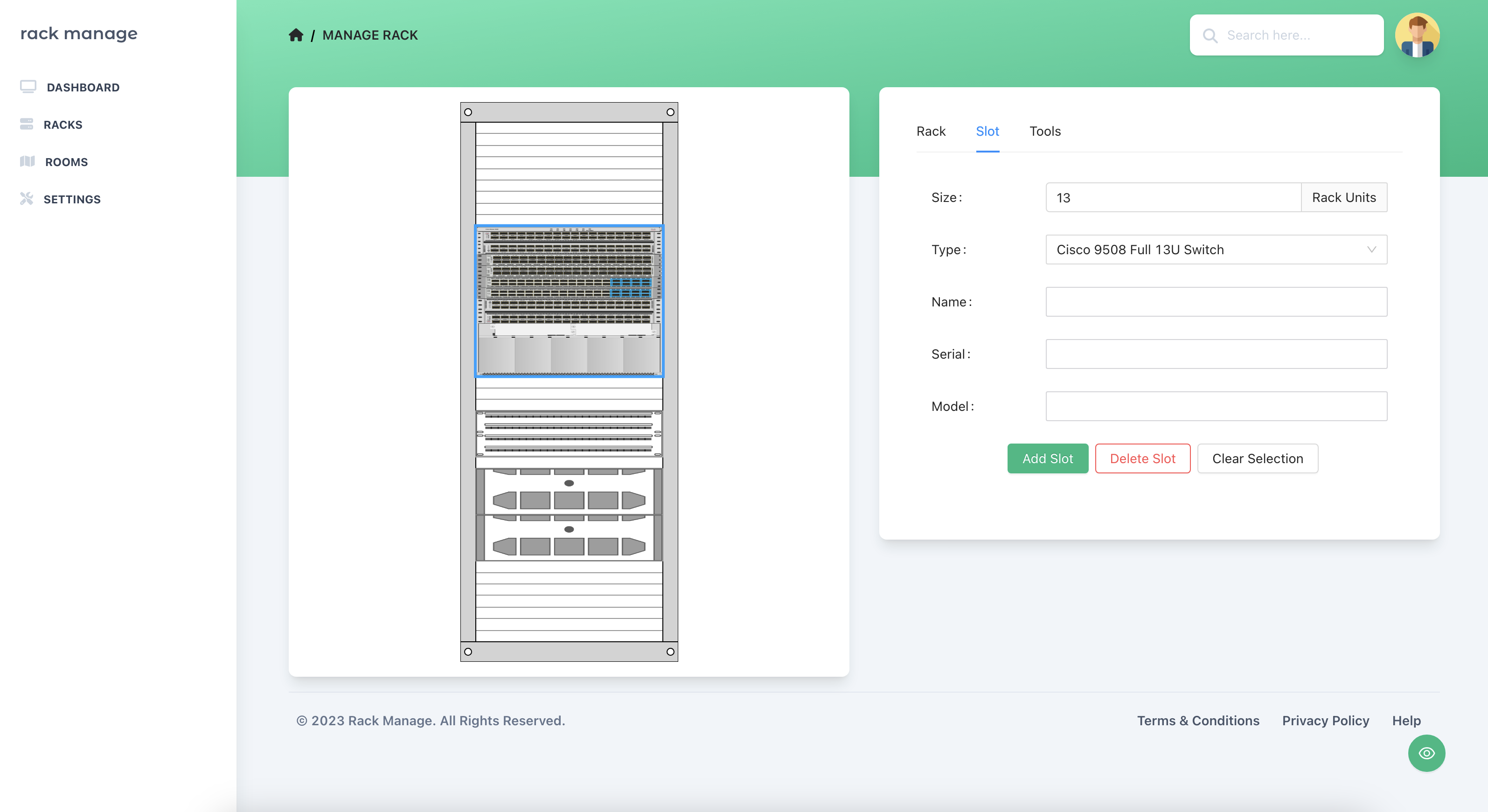Switch to the Rack tab
This screenshot has height=812, width=1488.
click(931, 131)
